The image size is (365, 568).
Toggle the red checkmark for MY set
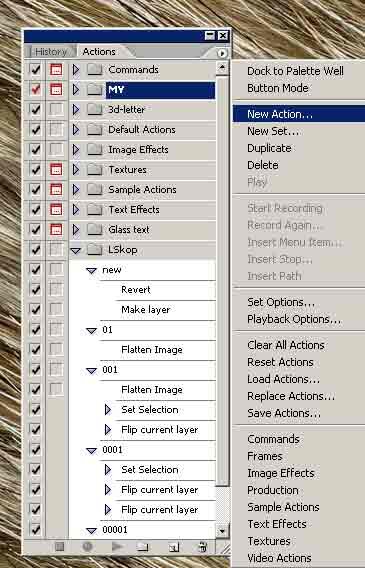pyautogui.click(x=35, y=89)
